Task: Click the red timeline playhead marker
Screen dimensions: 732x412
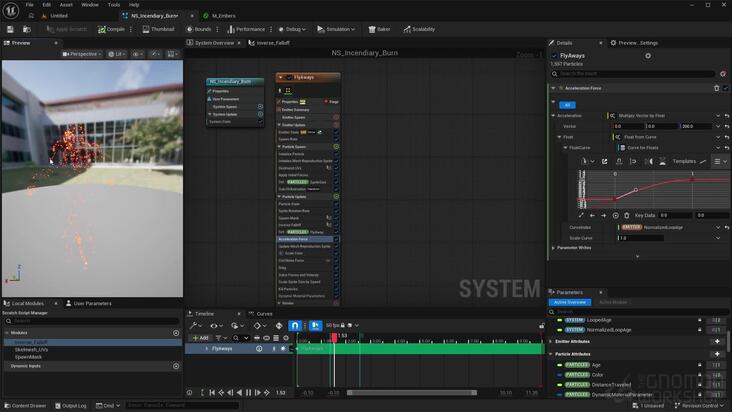Action: tap(334, 337)
